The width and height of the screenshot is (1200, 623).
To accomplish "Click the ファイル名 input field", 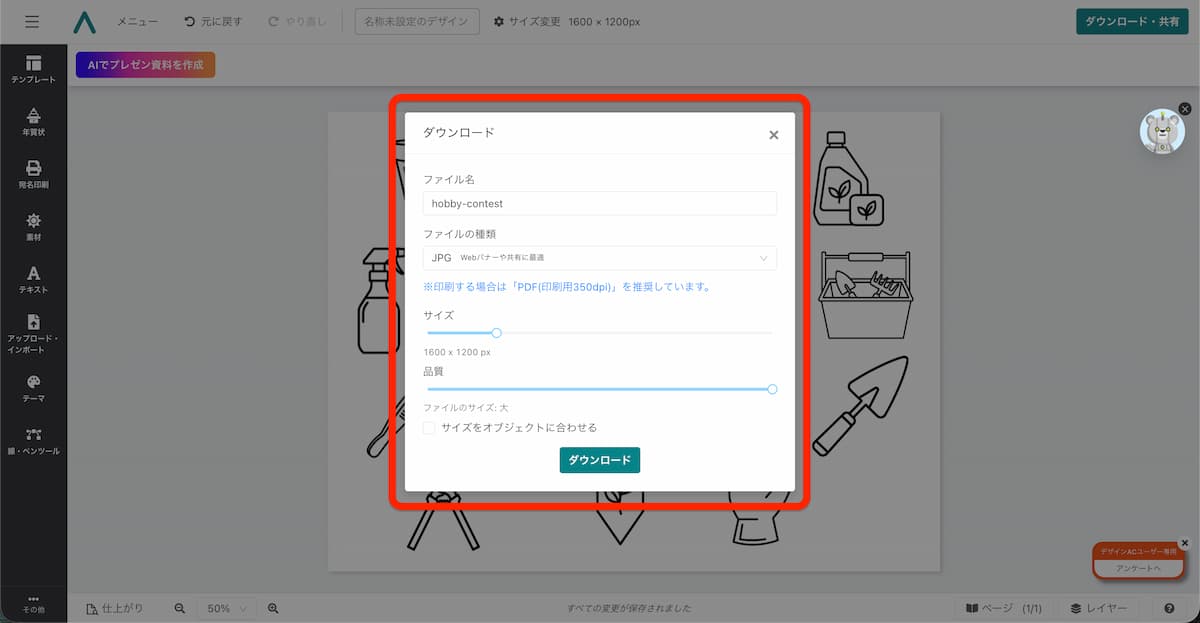I will pos(599,203).
